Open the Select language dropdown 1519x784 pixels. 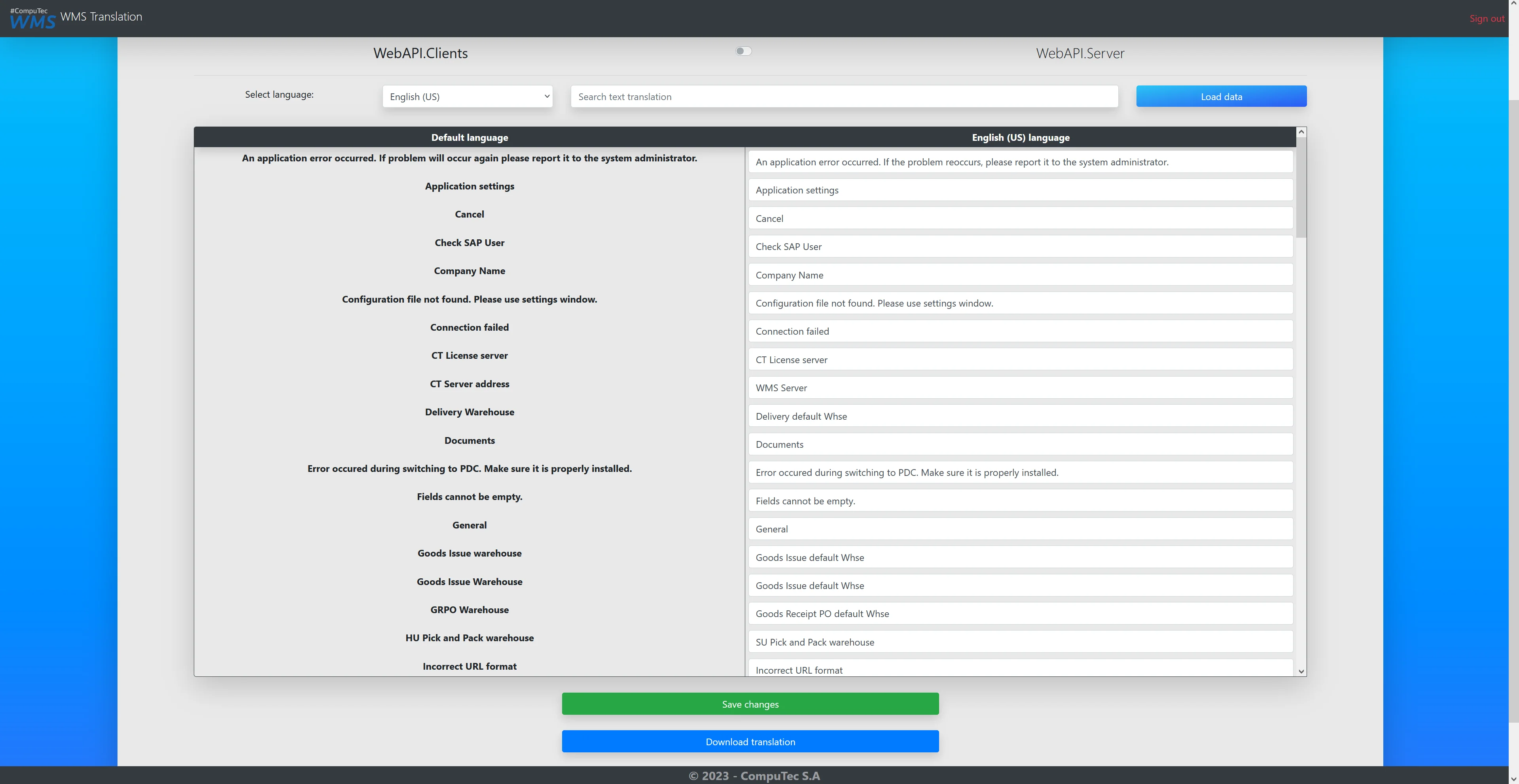click(x=467, y=97)
